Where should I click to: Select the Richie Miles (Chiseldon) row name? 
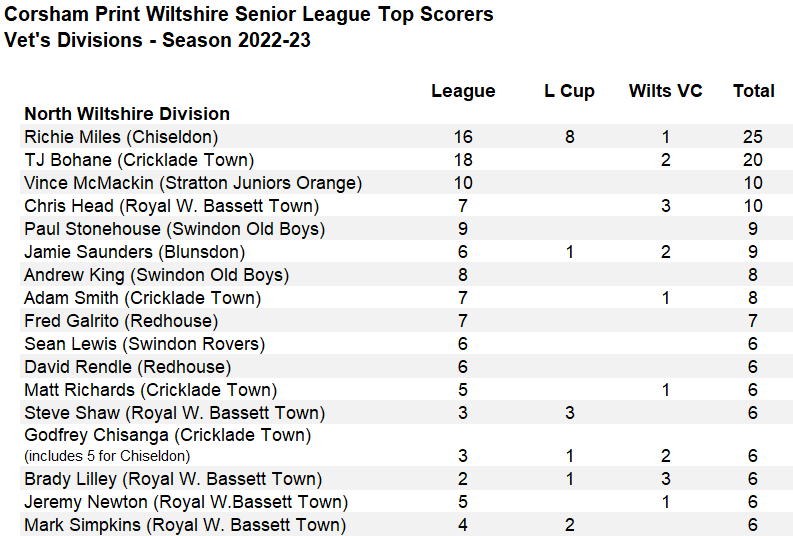(x=121, y=137)
